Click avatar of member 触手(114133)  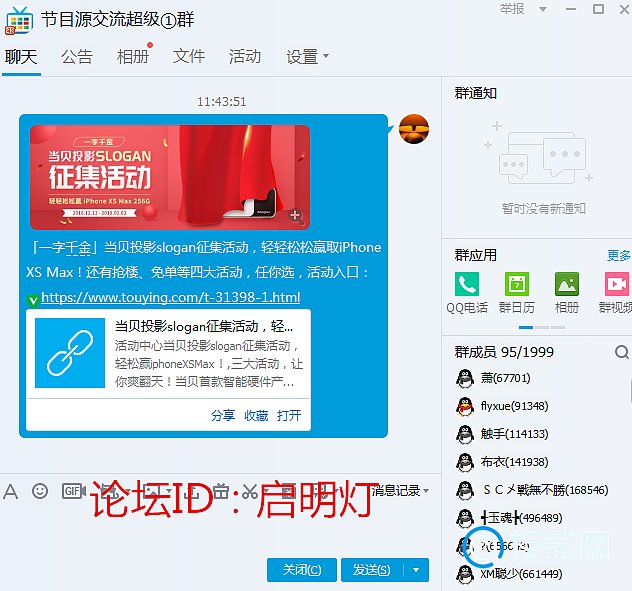[x=465, y=434]
